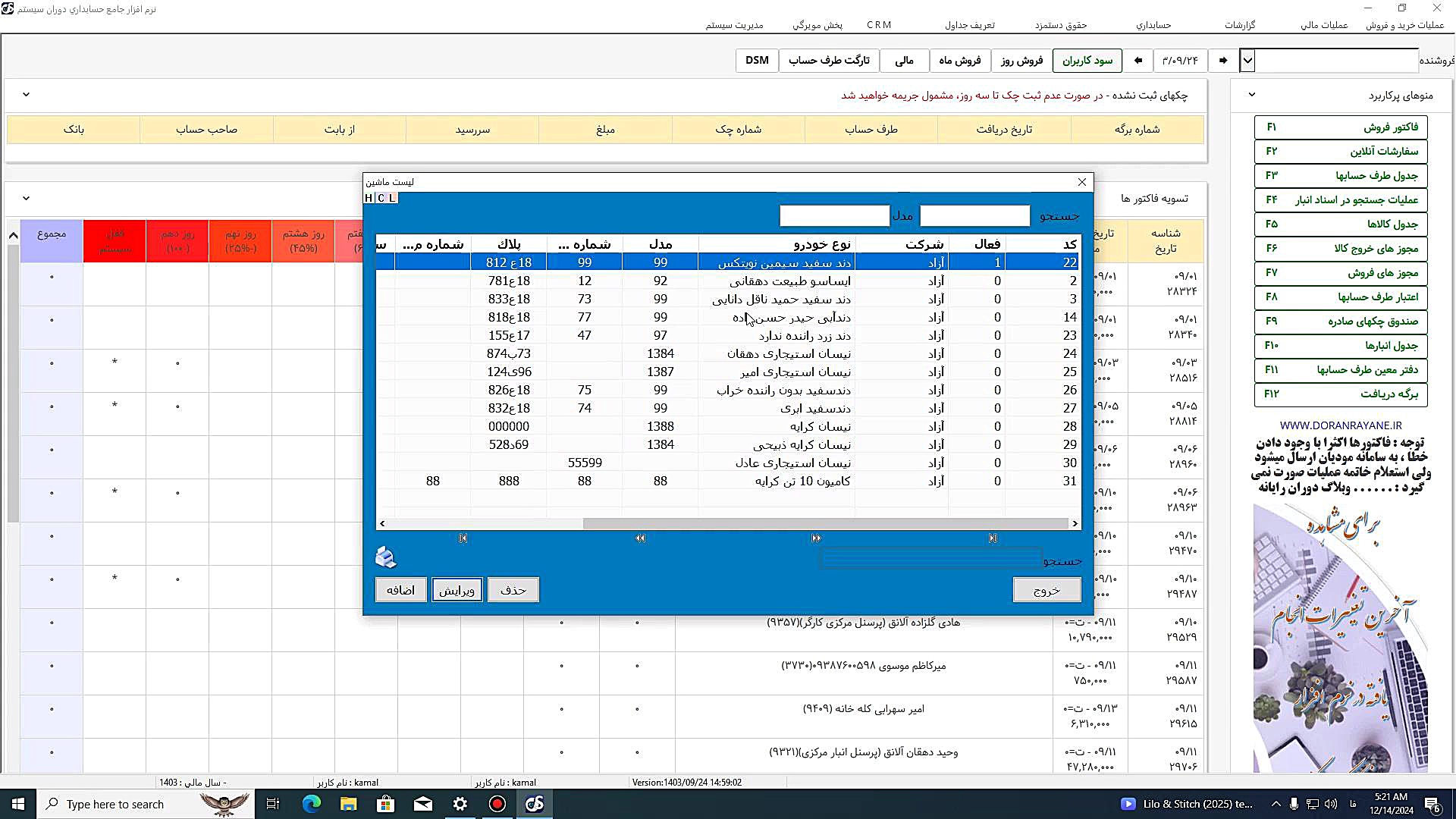Screen dimensions: 1456x819
Task: Click سفارشات آنلاین F2 shortcut
Action: click(1341, 152)
